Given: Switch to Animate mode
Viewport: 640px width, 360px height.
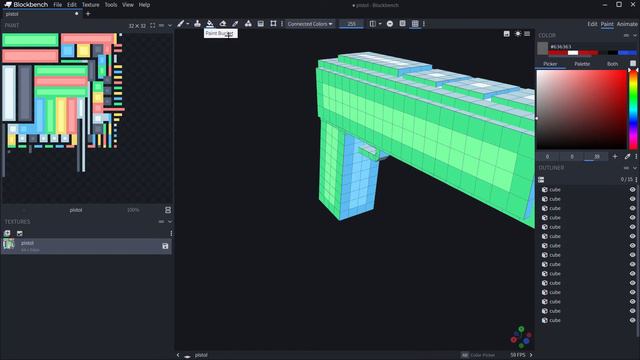Looking at the screenshot, I should [x=627, y=24].
